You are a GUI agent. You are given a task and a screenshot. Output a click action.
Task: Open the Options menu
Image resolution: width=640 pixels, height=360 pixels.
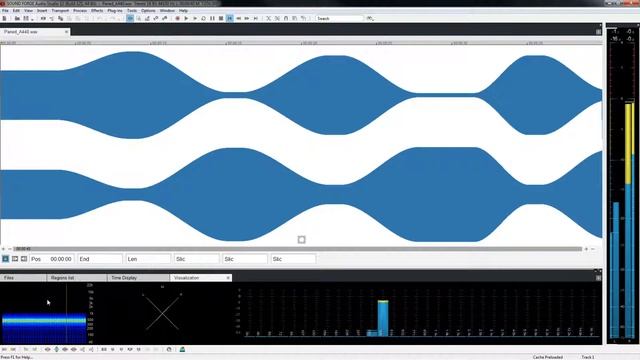coord(148,11)
